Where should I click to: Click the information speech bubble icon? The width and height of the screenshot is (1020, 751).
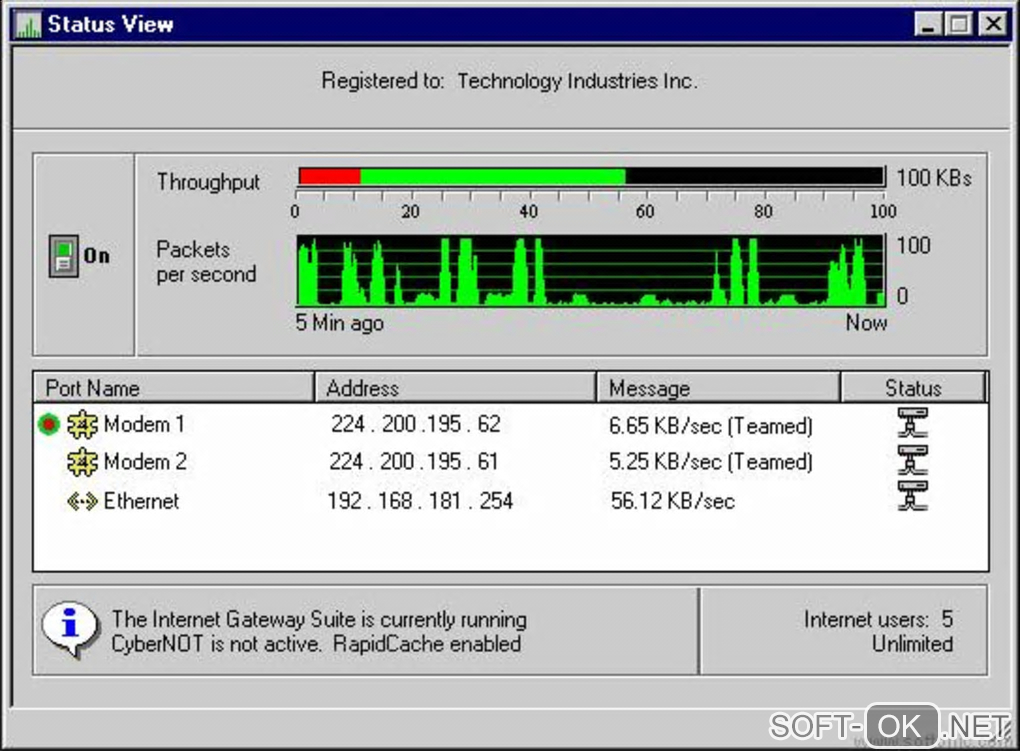point(70,628)
